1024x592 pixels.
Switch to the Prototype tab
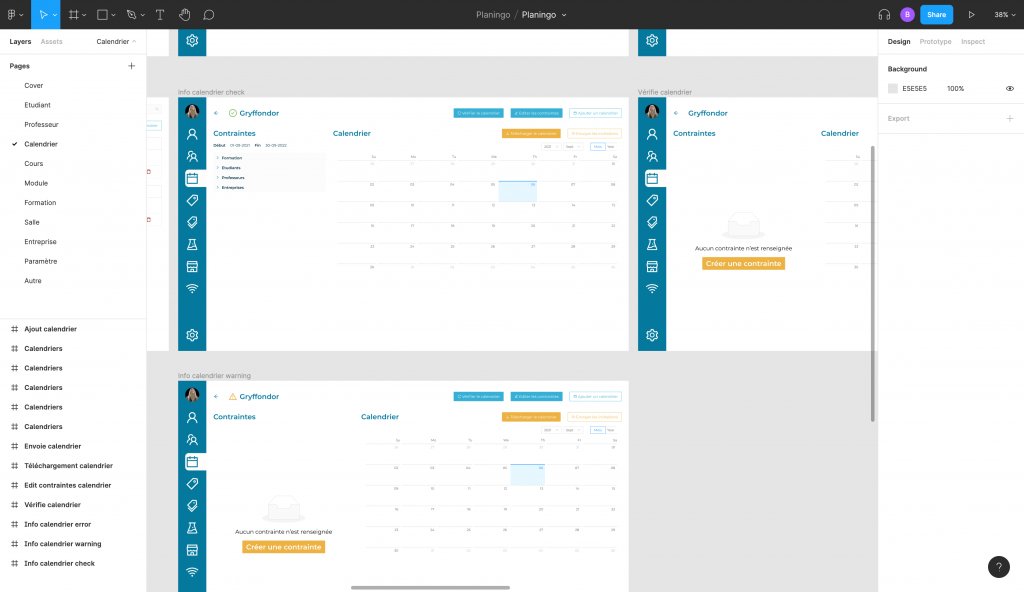coord(935,42)
